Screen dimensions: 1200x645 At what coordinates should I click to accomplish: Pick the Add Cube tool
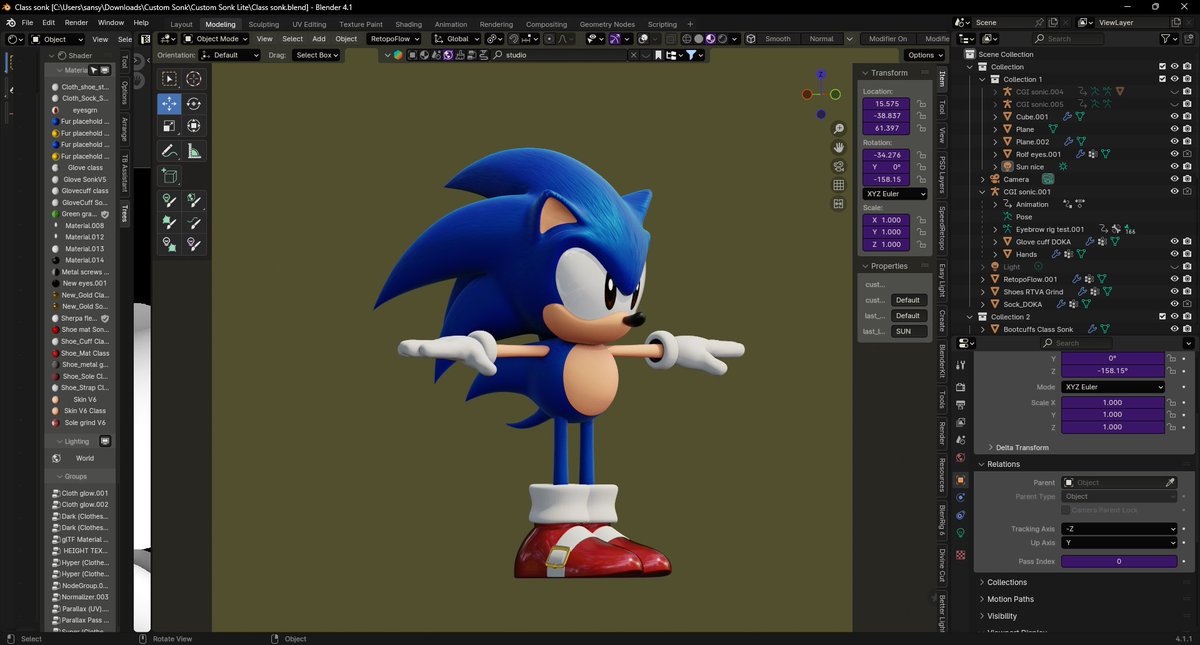pos(169,176)
